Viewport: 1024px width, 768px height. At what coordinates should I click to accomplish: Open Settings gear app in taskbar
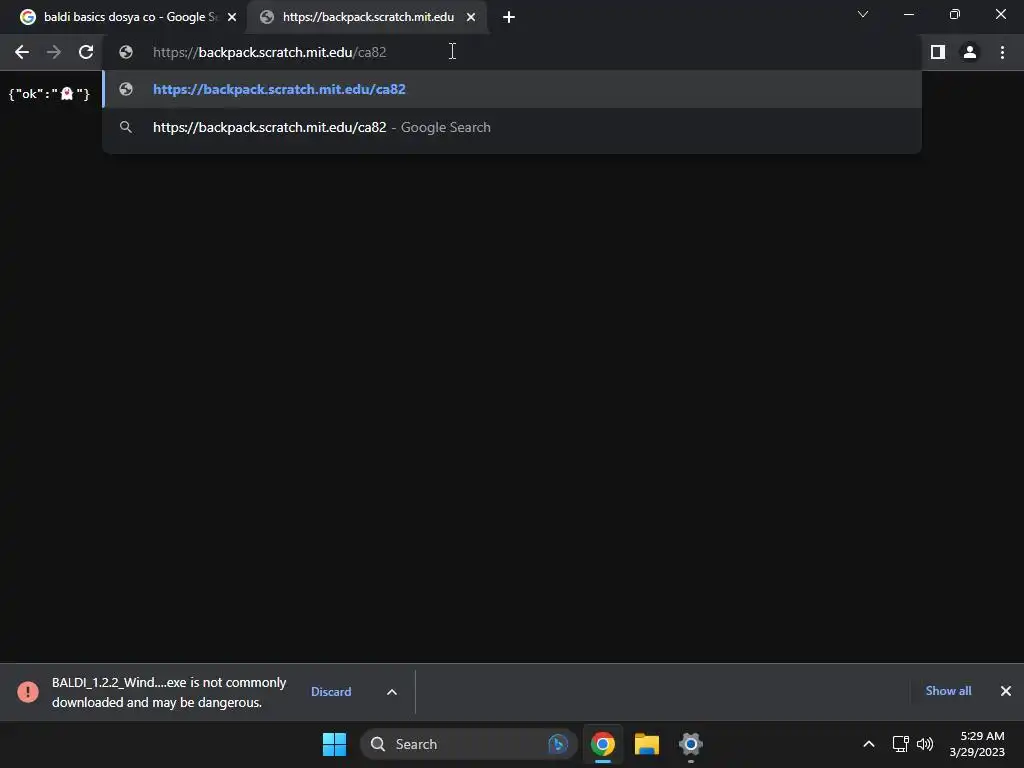pos(690,744)
